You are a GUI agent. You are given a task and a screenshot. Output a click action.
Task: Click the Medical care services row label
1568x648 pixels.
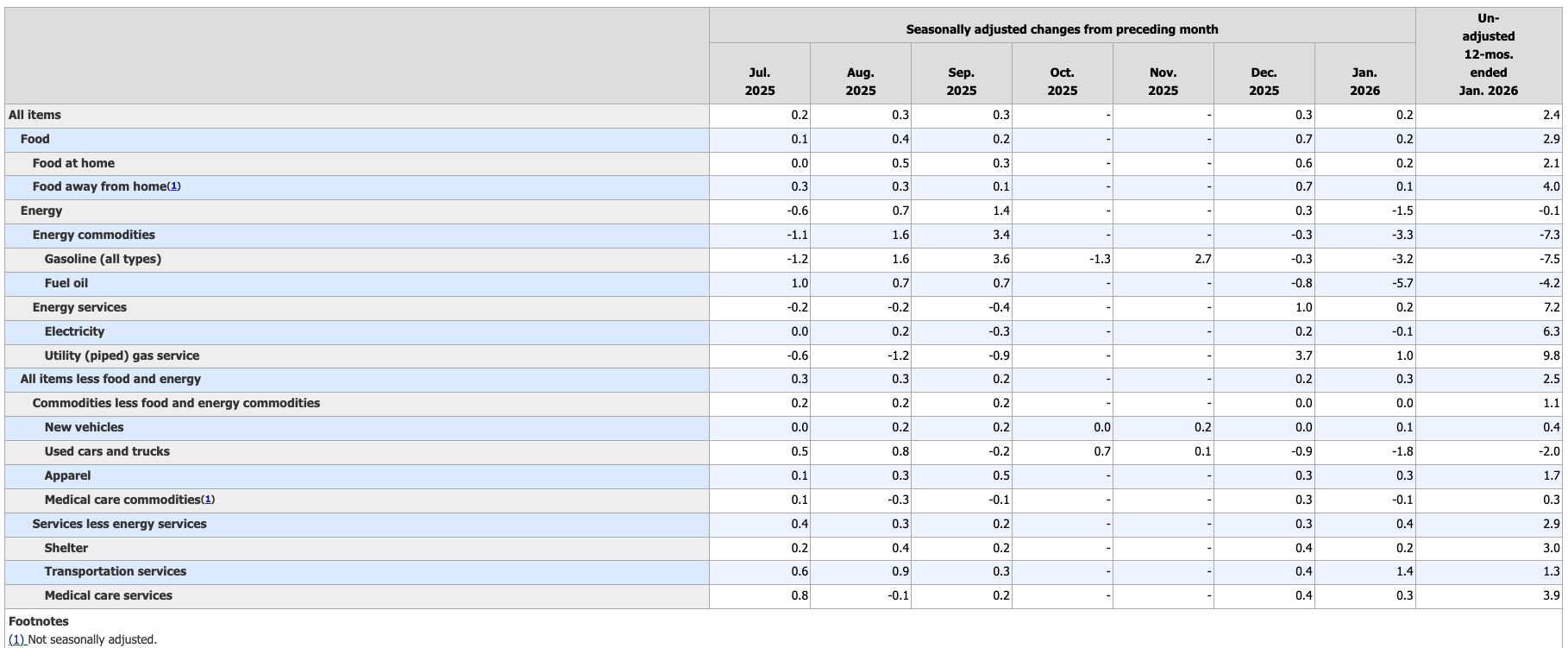click(109, 595)
